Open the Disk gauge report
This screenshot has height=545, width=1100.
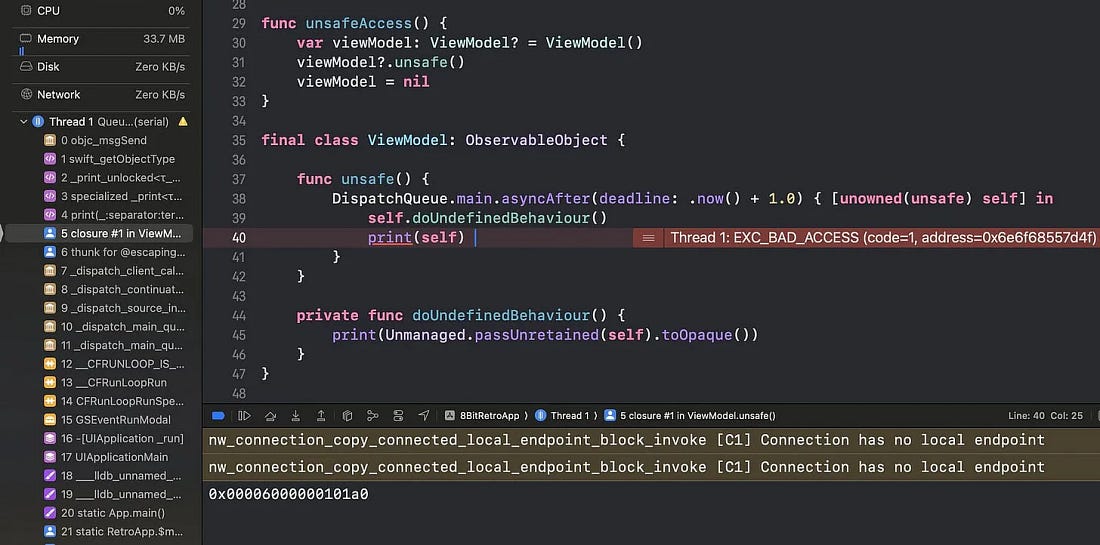[102, 67]
